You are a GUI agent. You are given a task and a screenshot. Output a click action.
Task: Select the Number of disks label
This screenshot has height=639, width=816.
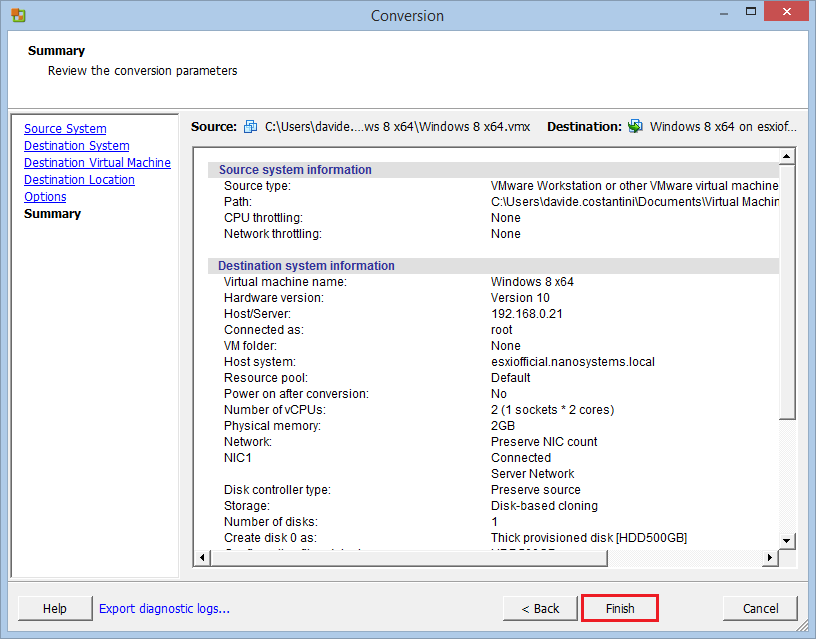pos(271,521)
